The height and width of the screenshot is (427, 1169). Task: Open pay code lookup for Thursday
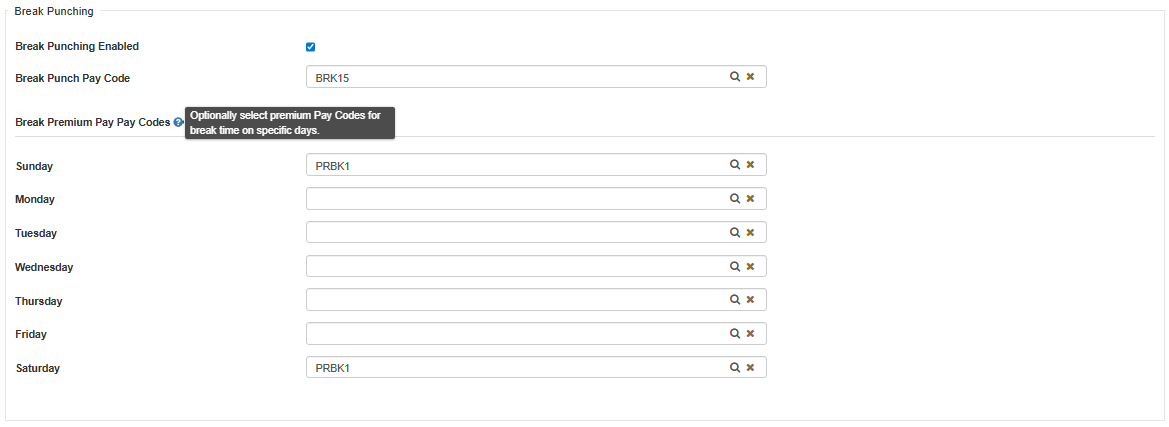(x=734, y=300)
